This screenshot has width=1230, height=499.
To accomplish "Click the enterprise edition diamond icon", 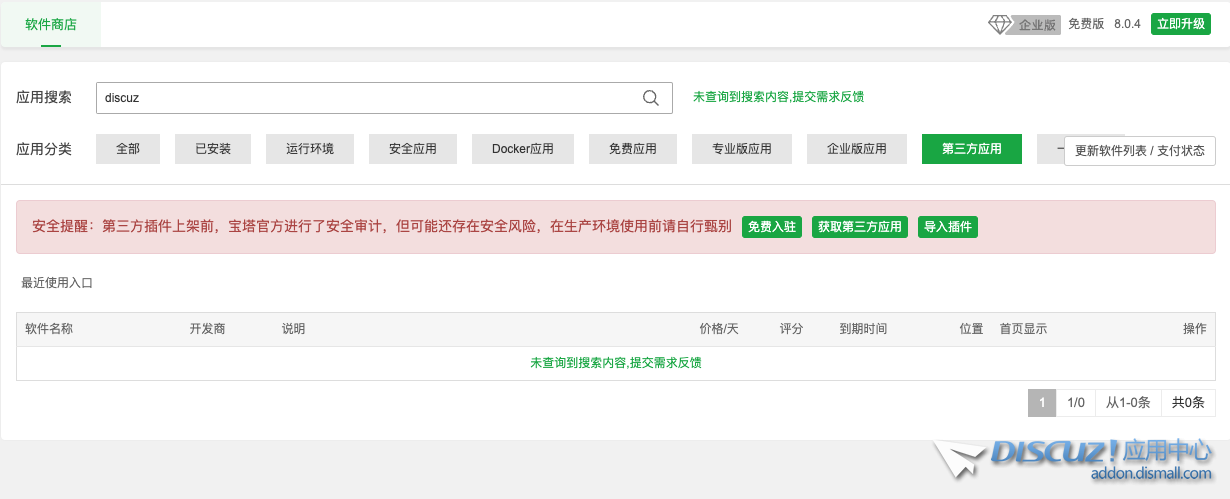I will click(x=1000, y=25).
